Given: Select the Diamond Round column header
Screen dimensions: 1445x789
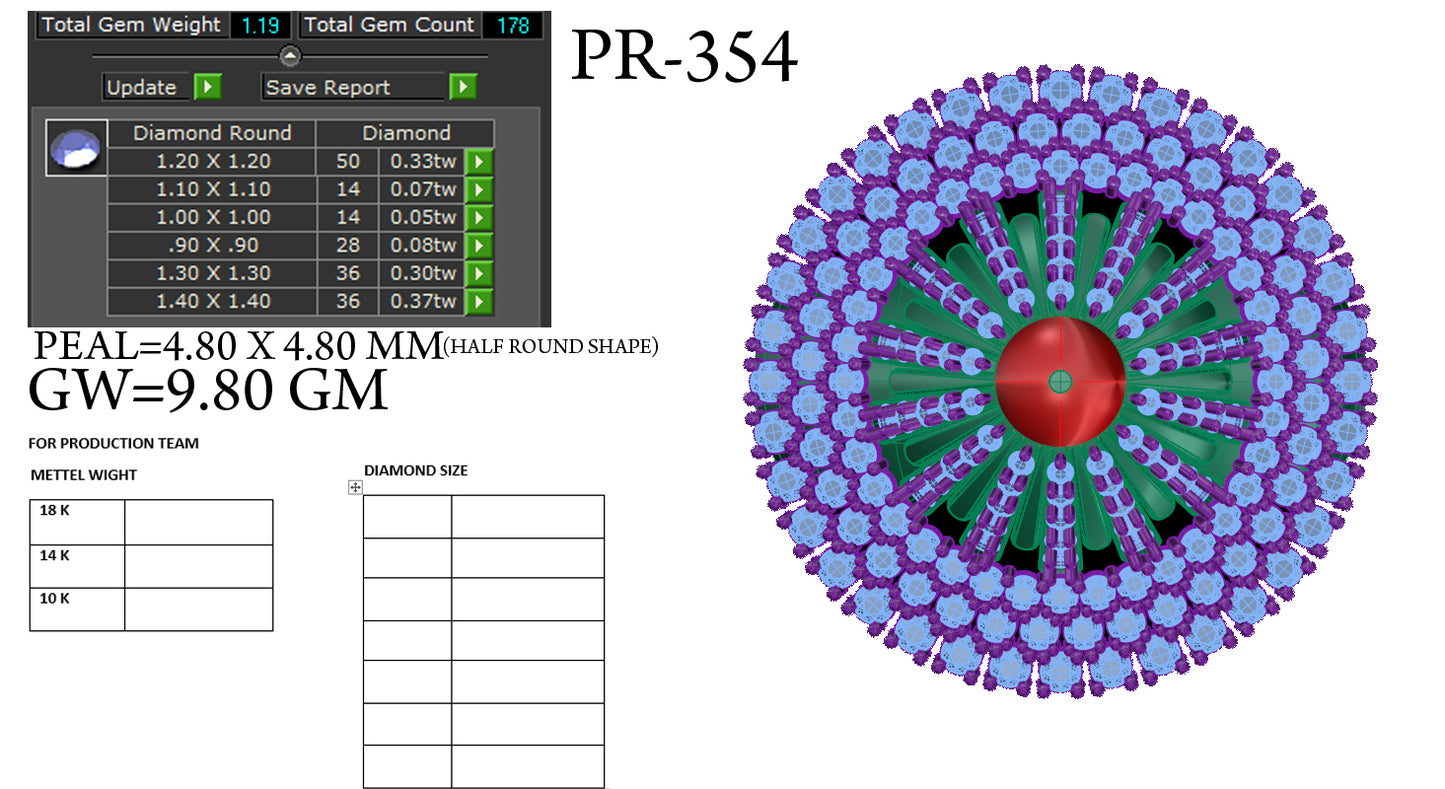Looking at the screenshot, I should pos(212,133).
